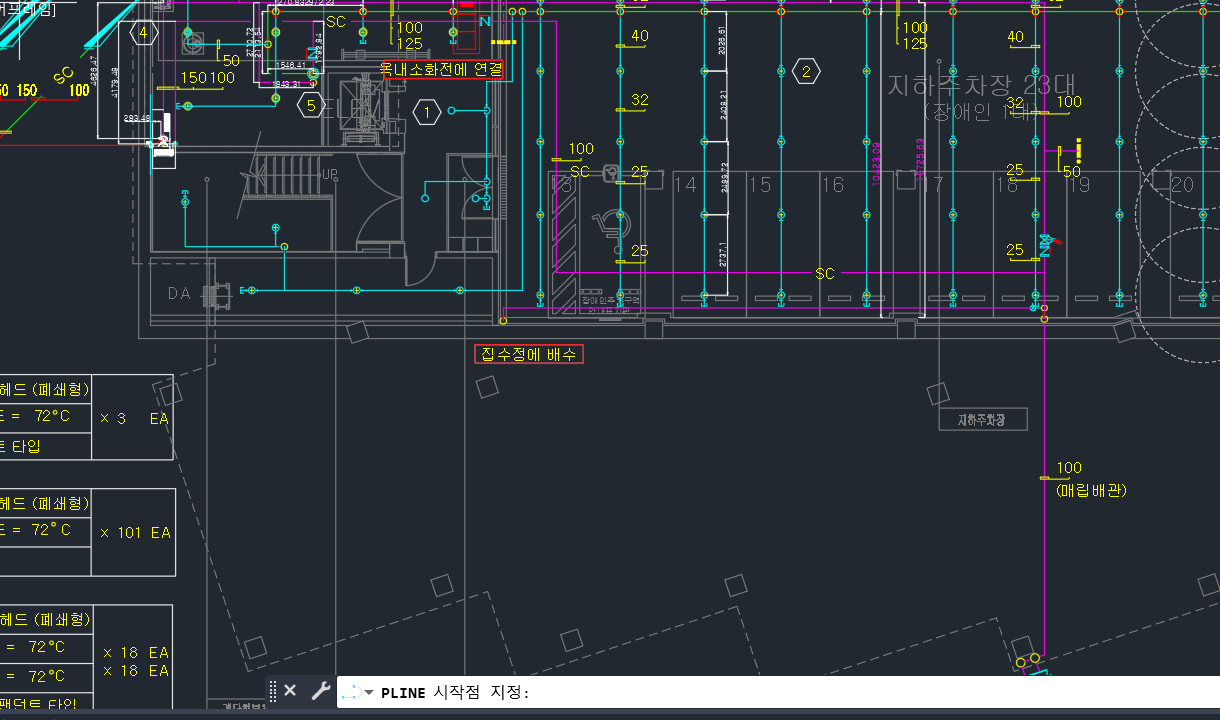Click the UP stair direction label
The width and height of the screenshot is (1220, 720).
pos(329,174)
